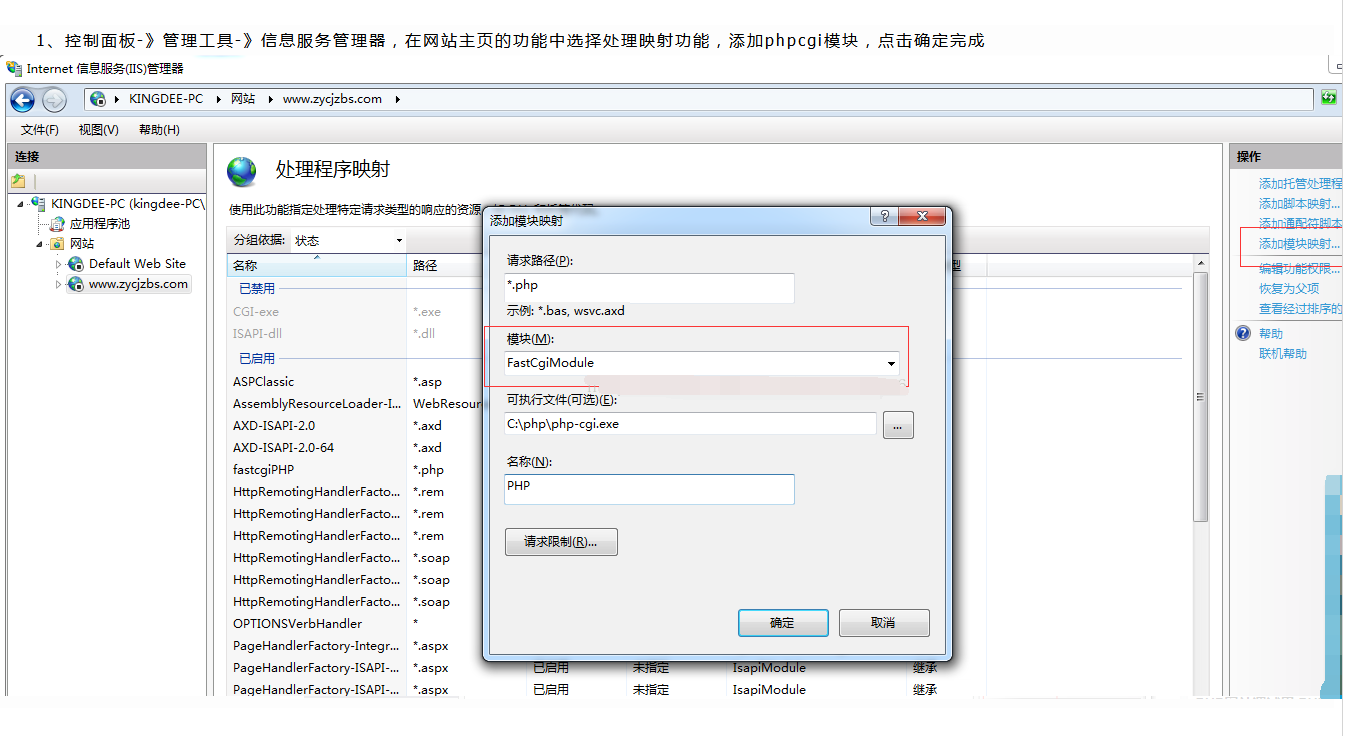Click 添加脚本映射... action link
1345x736 pixels.
point(1299,204)
